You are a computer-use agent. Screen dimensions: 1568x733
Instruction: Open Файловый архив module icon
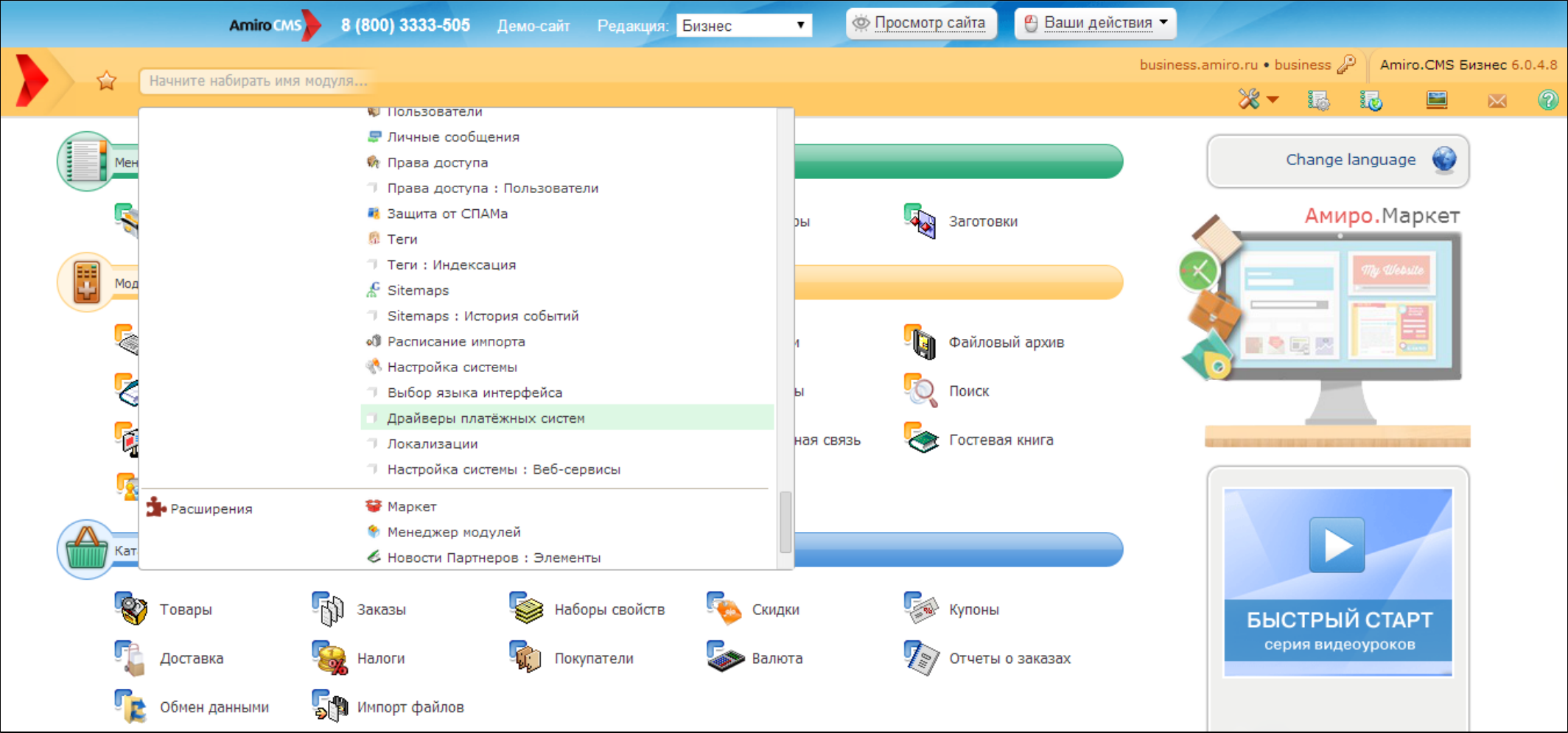click(x=921, y=342)
